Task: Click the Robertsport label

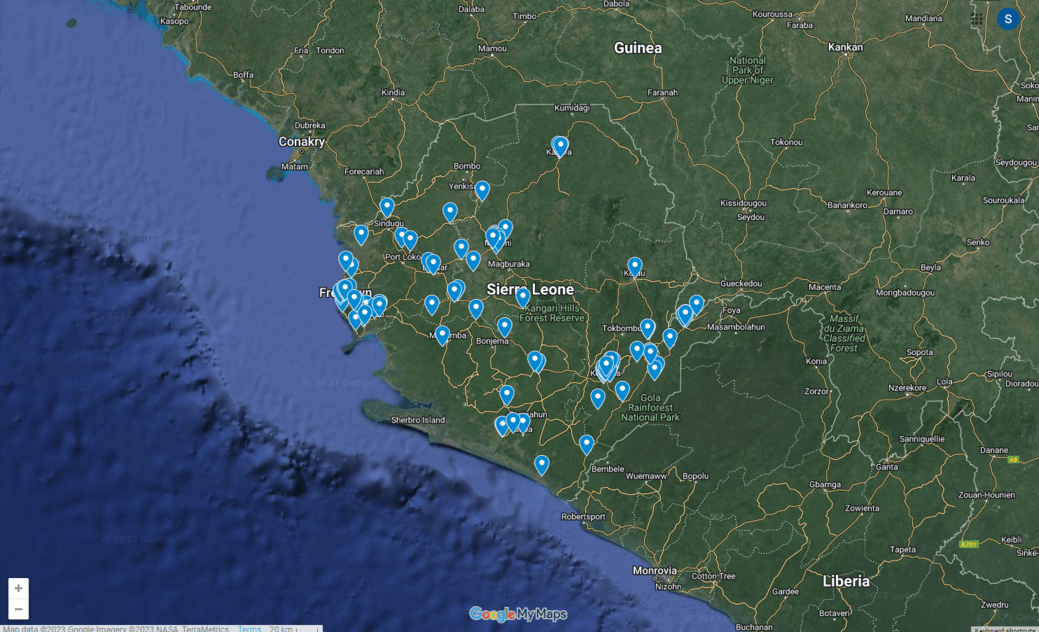Action: click(583, 517)
